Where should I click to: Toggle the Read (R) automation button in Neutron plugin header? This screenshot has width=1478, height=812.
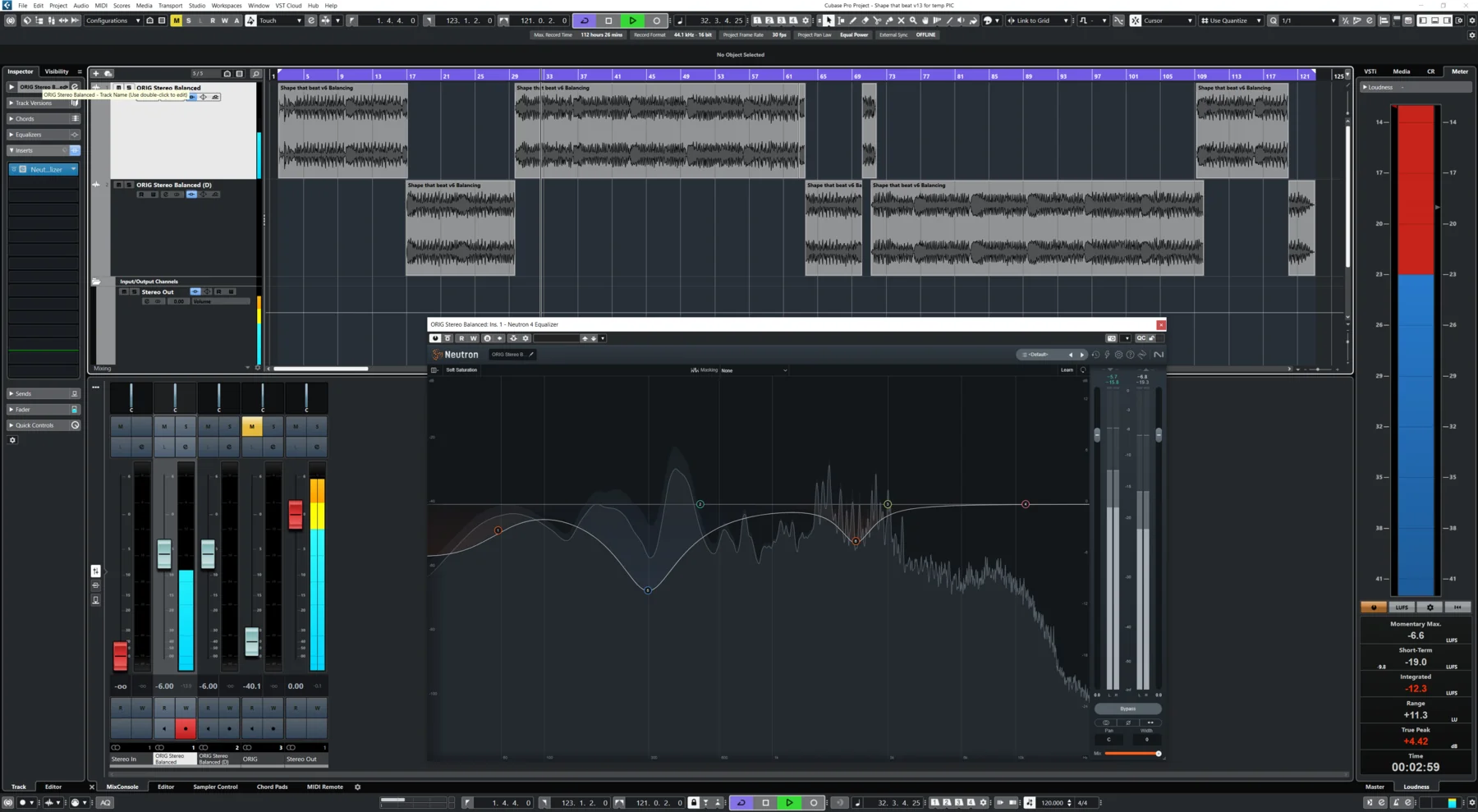pyautogui.click(x=461, y=338)
